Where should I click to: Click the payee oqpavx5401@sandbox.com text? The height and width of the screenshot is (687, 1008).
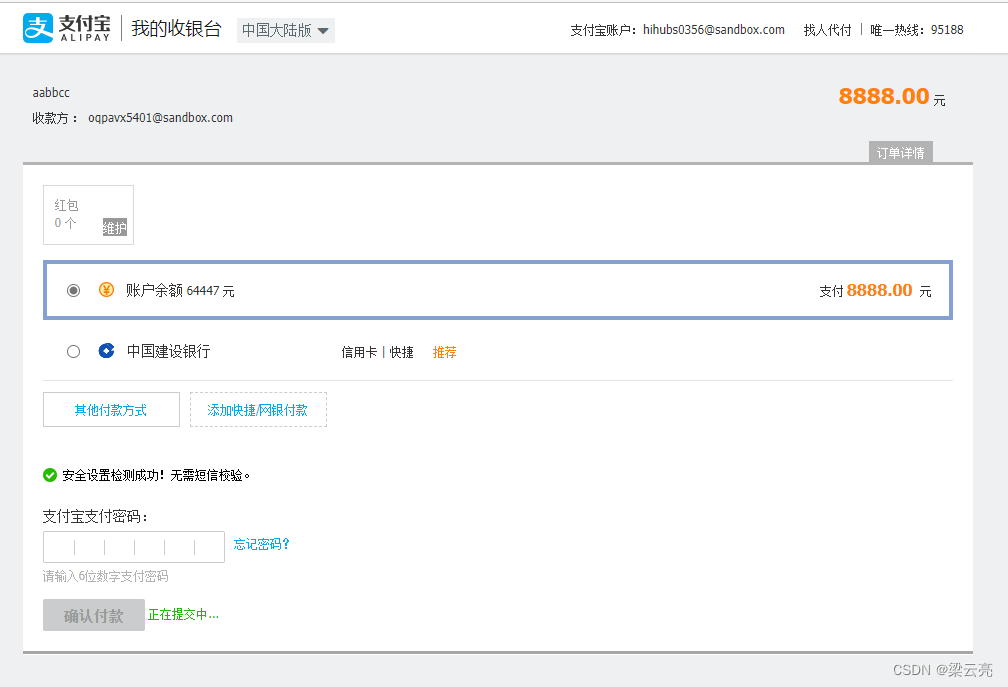[160, 118]
